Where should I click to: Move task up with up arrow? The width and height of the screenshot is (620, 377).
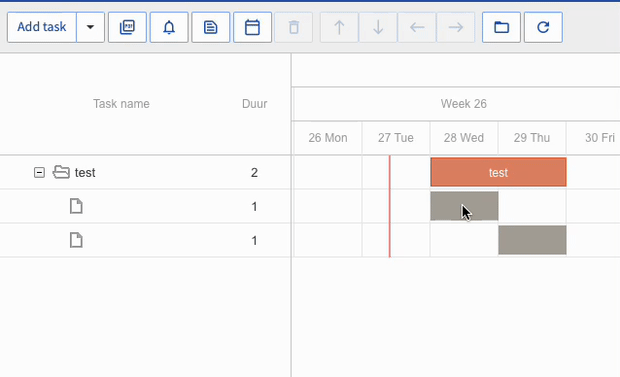(339, 27)
